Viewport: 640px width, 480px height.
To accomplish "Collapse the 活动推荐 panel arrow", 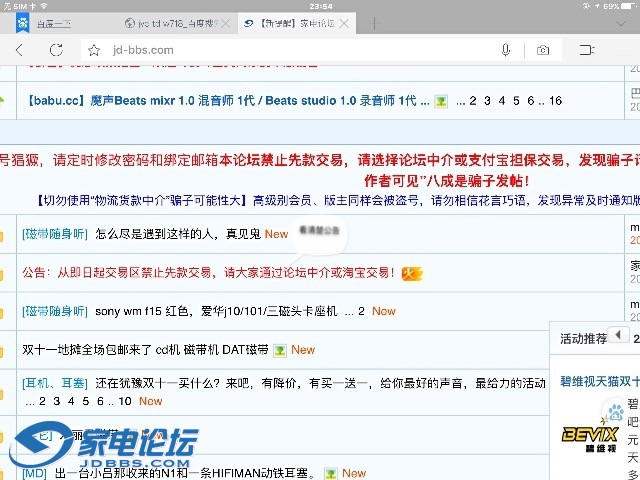I will (x=618, y=335).
